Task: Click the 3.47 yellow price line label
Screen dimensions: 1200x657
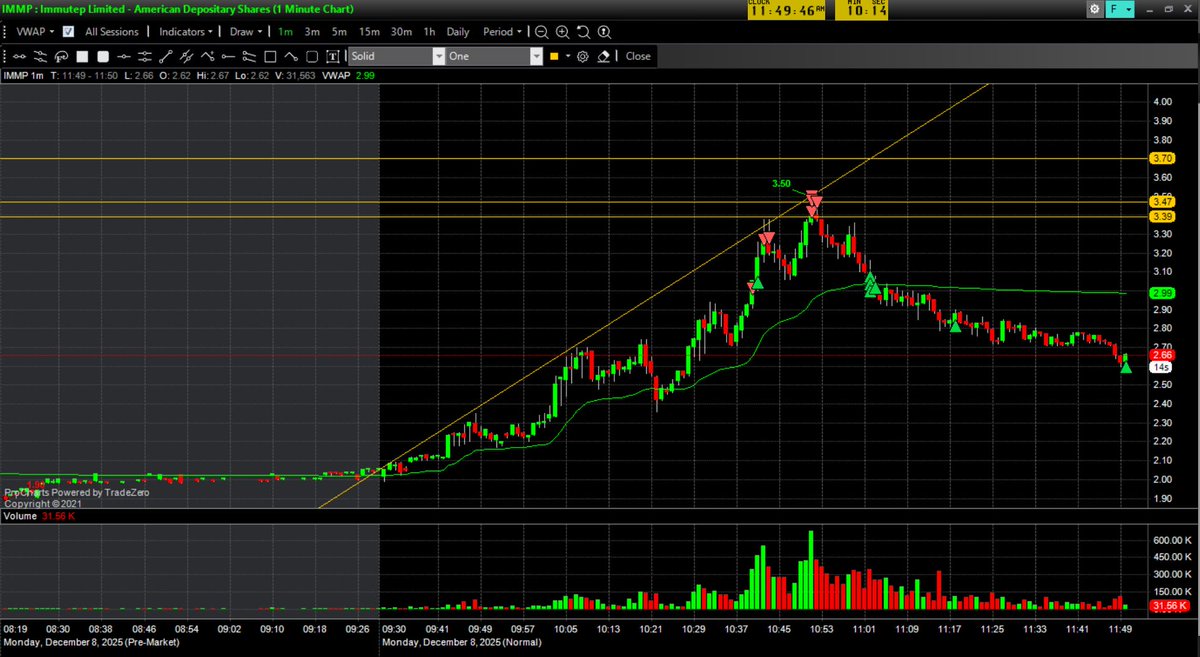Action: click(x=1162, y=202)
